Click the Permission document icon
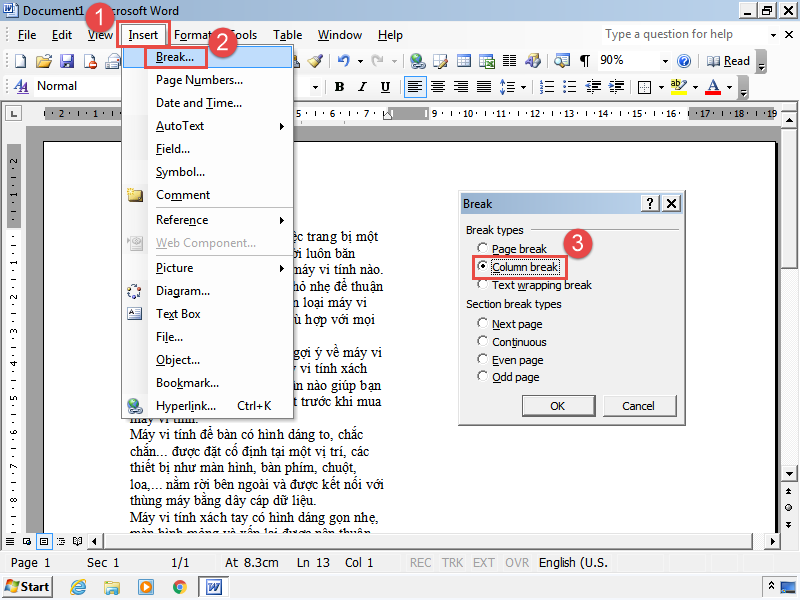Screen dimensions: 800x600 90,61
